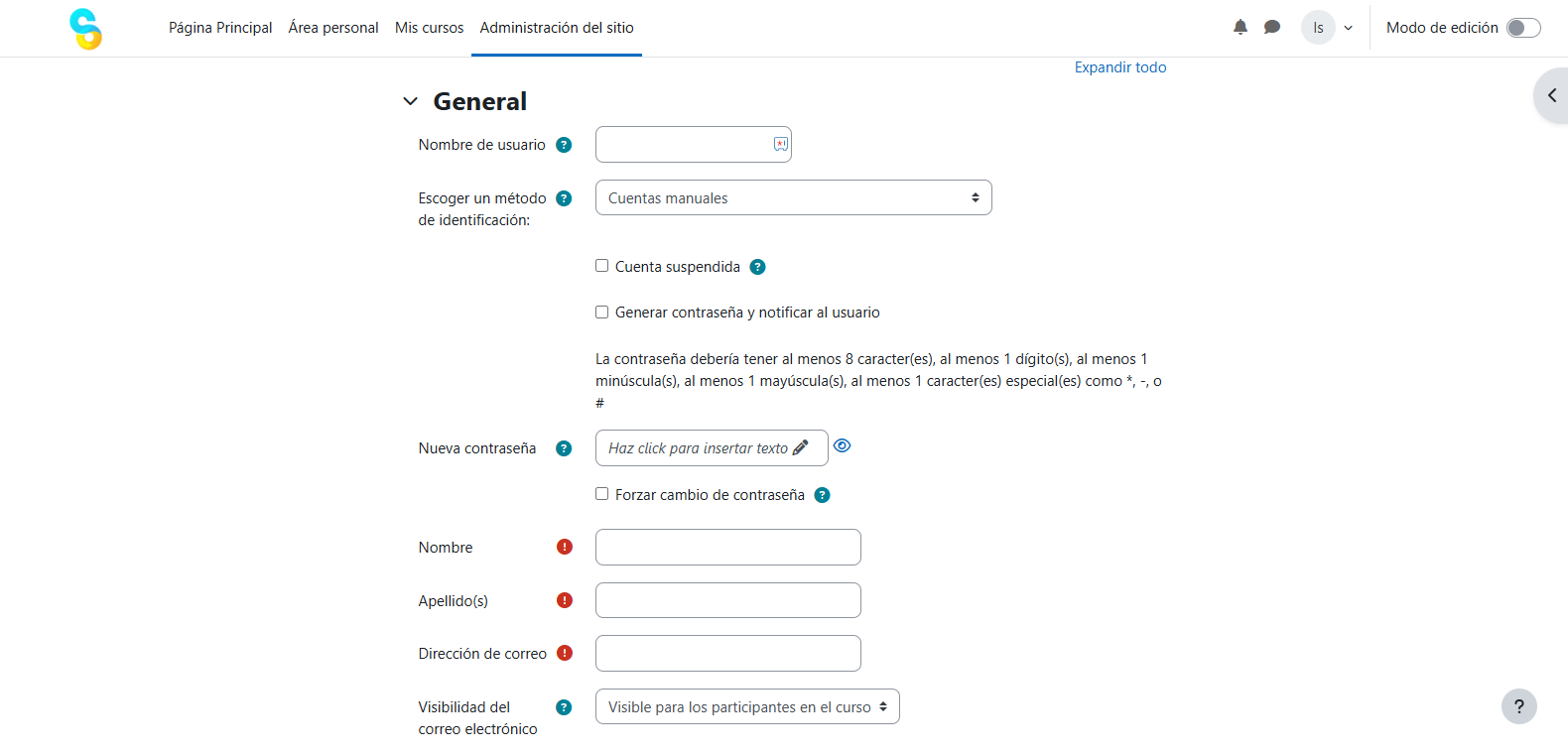Open the Escoger un método de identificación dropdown

pos(792,197)
